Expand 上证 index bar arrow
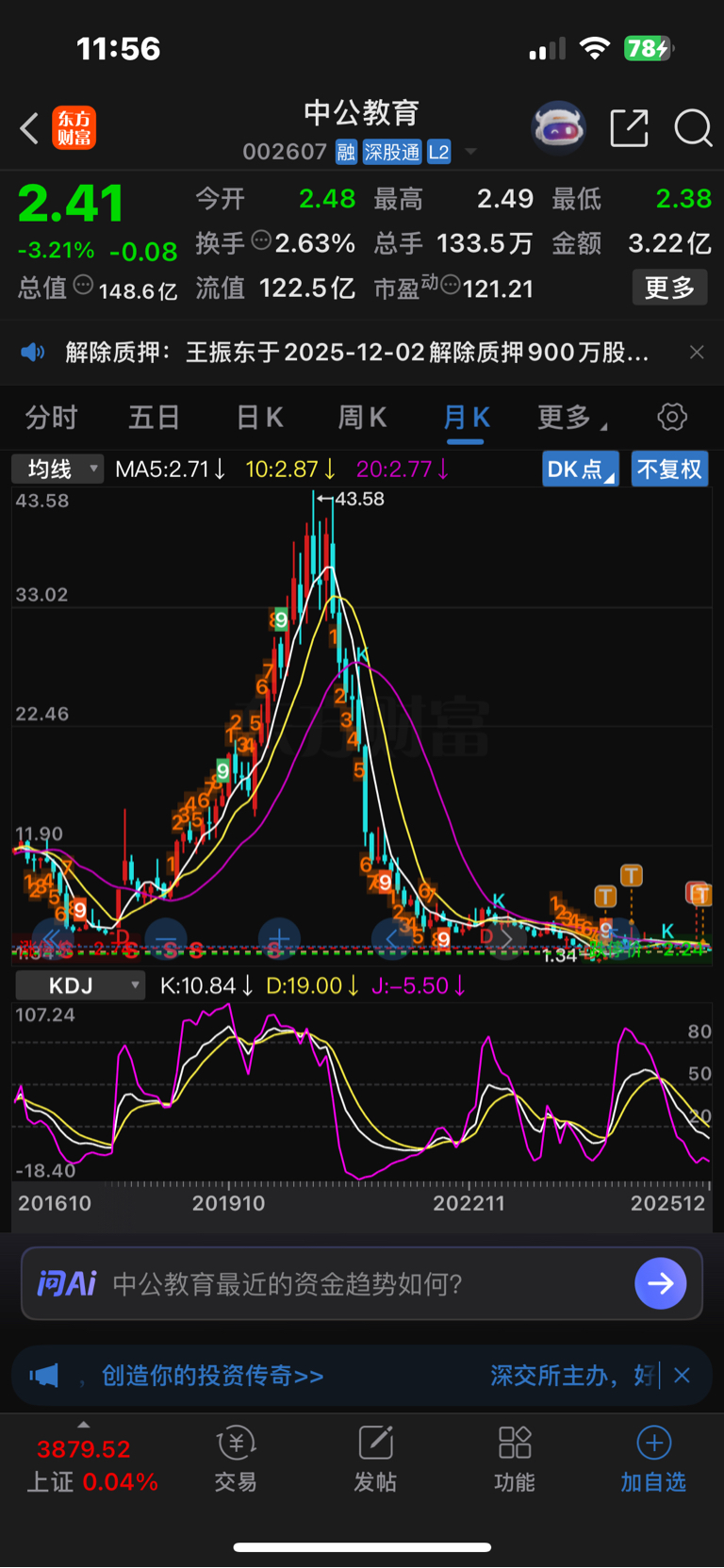Screen dimensions: 724x1568 [x=84, y=1425]
